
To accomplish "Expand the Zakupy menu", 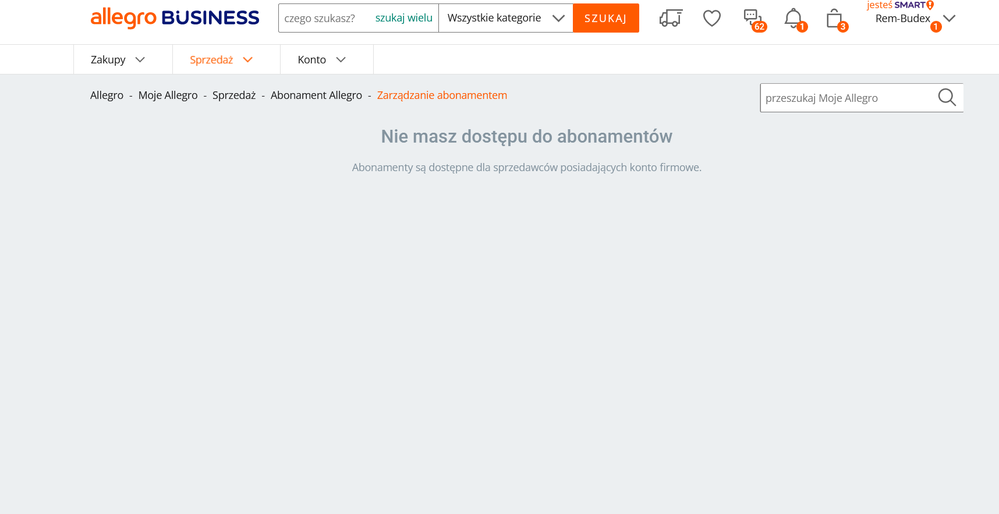I will (118, 60).
